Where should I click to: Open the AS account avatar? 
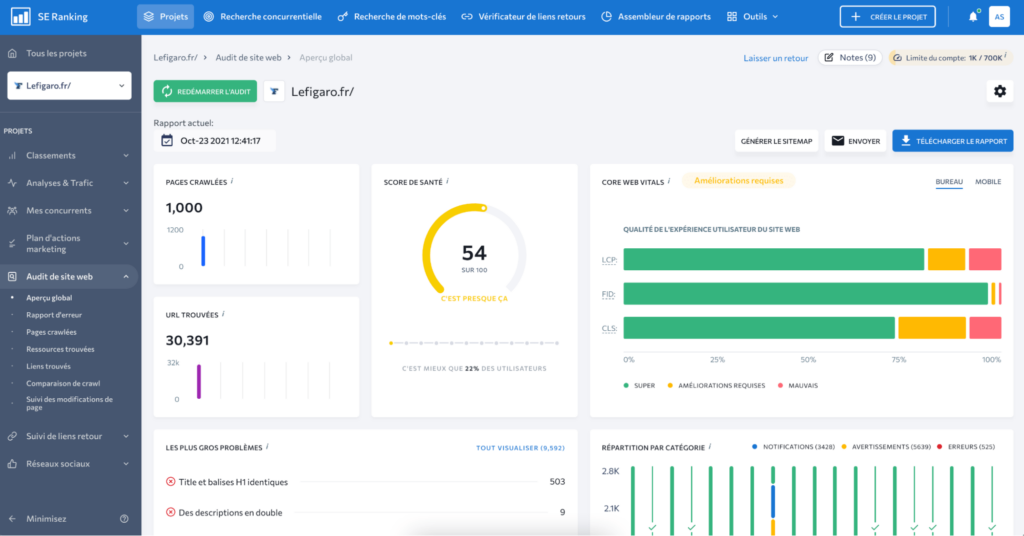click(999, 16)
